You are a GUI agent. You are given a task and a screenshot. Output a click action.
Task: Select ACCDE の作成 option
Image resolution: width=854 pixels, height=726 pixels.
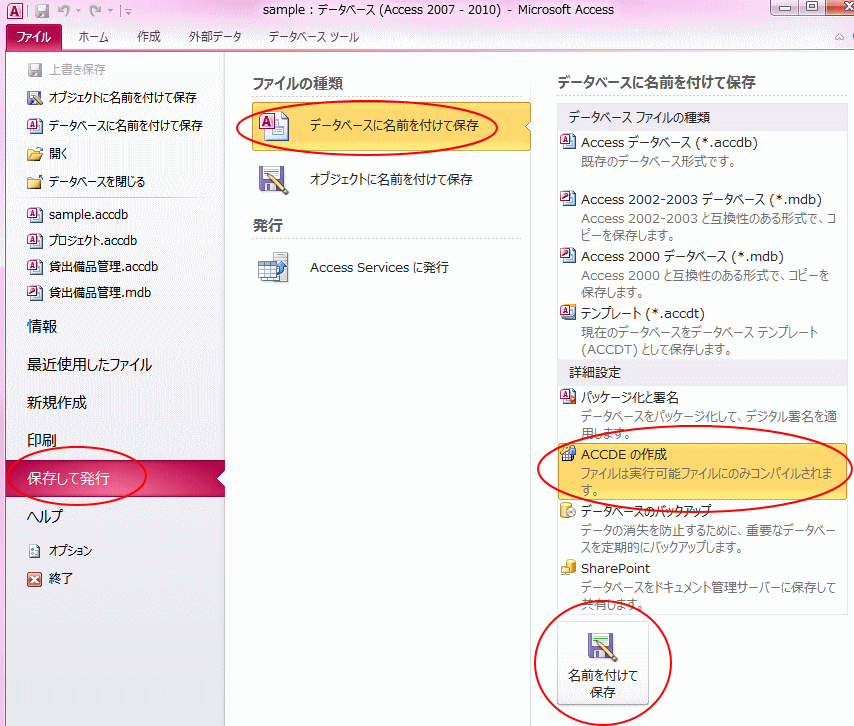coord(702,472)
